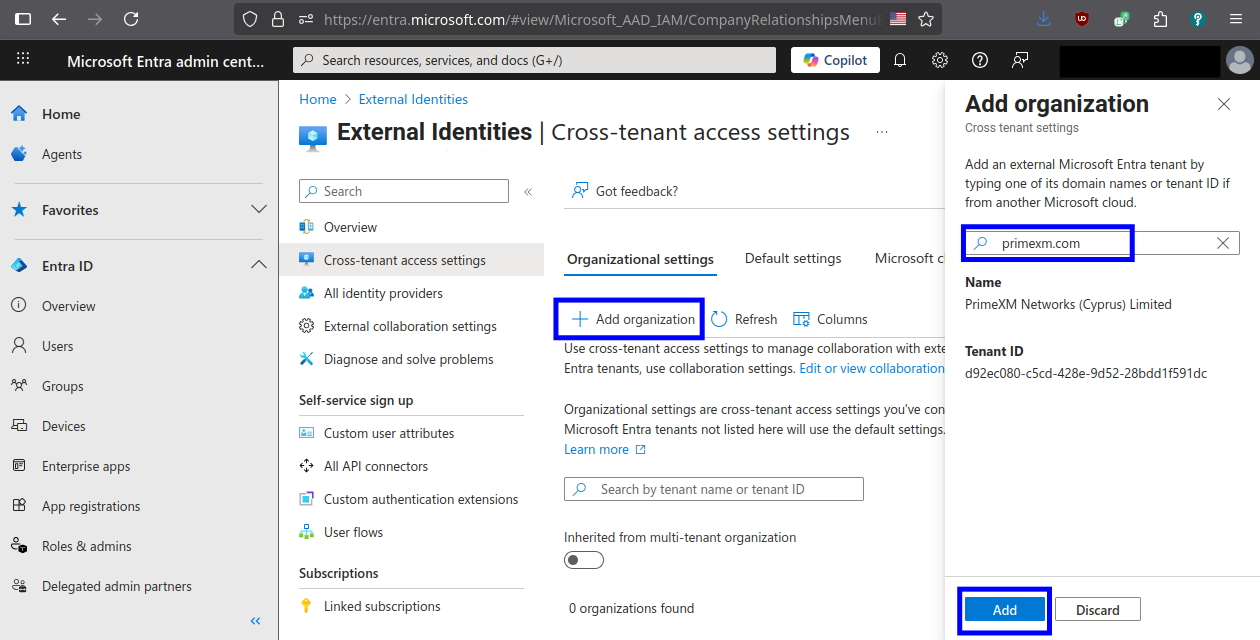This screenshot has height=640, width=1260.
Task: Open browser downloads arrow icon
Action: pyautogui.click(x=1044, y=19)
